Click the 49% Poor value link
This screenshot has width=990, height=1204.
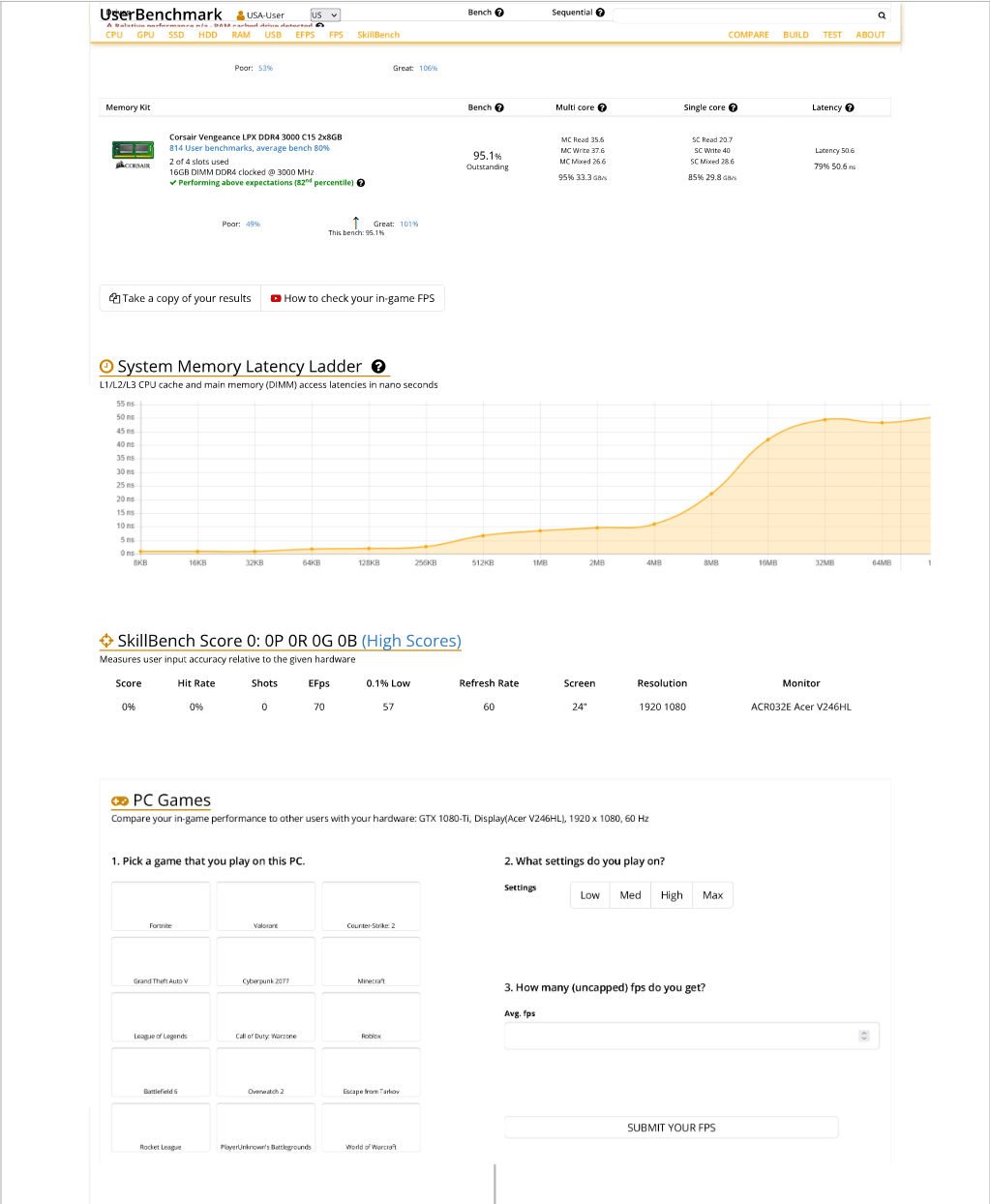pos(254,225)
